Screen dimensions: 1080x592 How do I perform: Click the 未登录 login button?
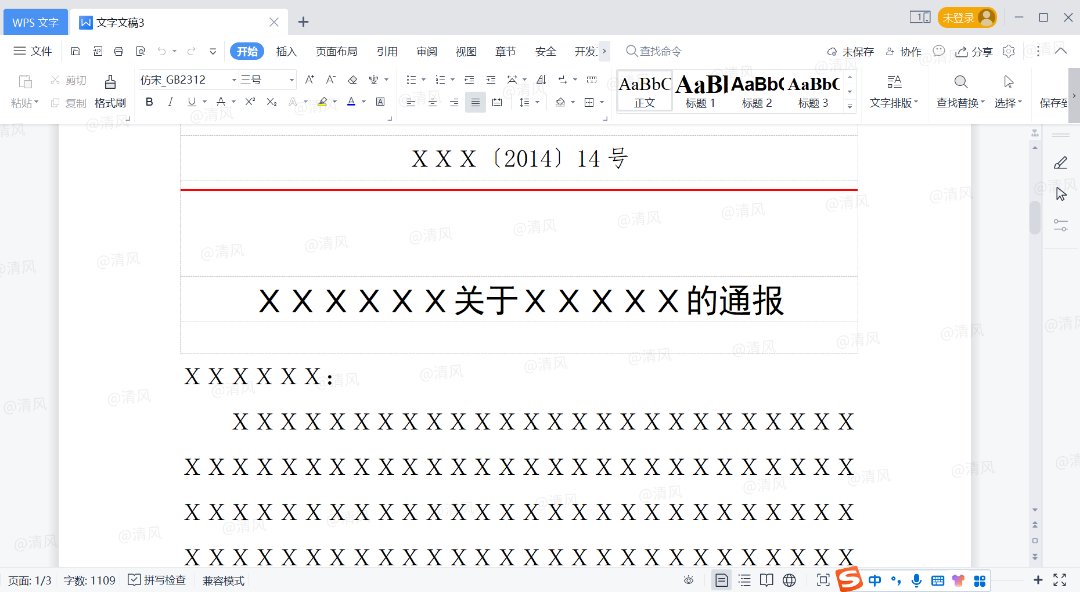[967, 18]
